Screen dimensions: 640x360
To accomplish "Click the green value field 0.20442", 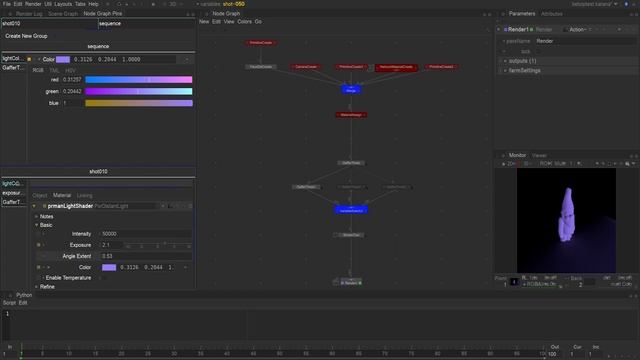I will (72, 91).
